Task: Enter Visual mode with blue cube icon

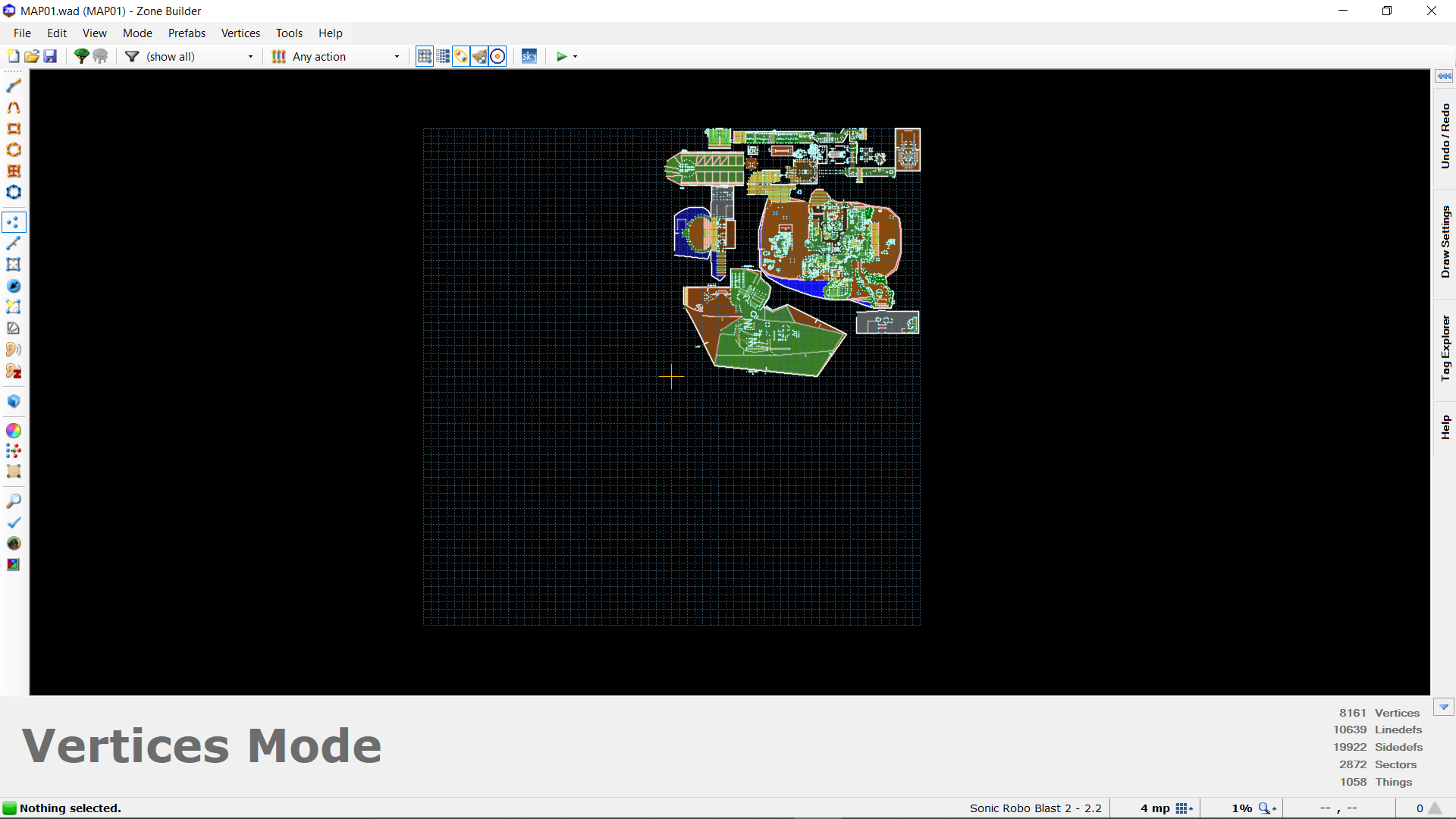Action: click(14, 401)
